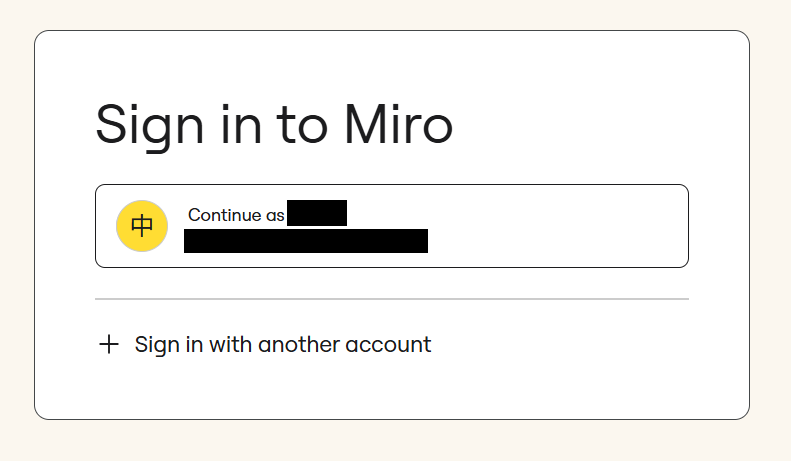
Task: Click the plus icon beside another account
Action: pyautogui.click(x=109, y=345)
